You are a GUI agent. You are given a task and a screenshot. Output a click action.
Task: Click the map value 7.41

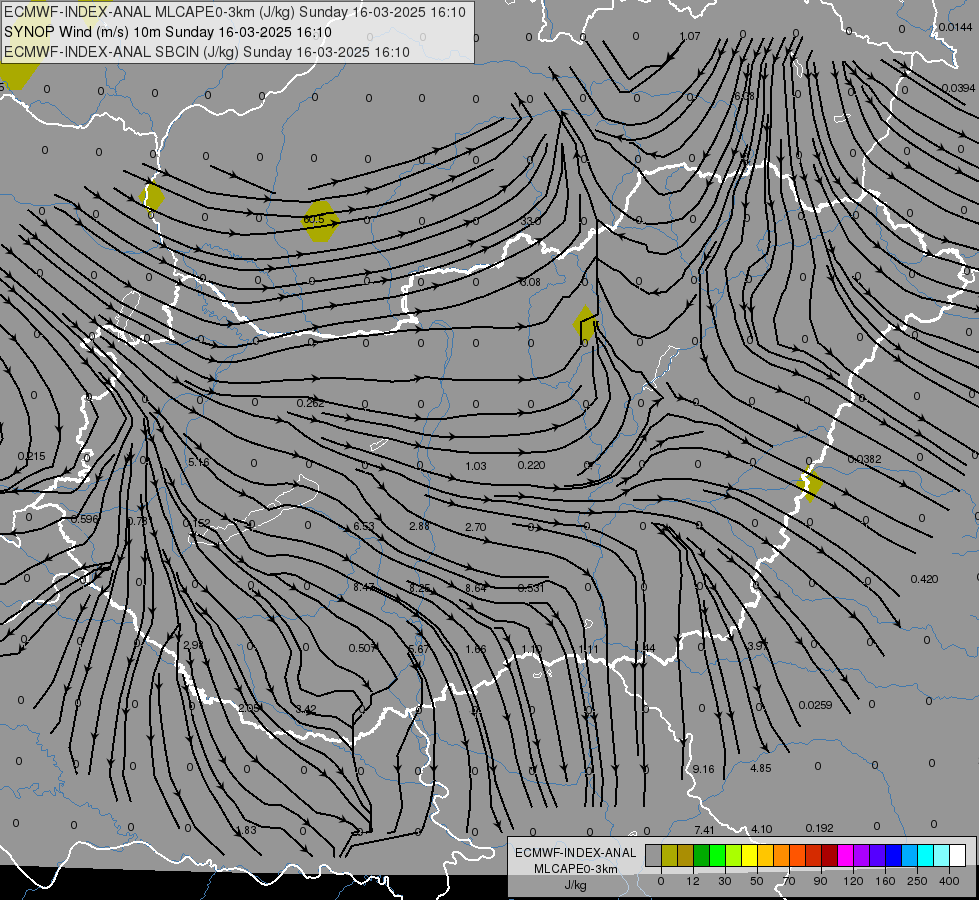(704, 830)
